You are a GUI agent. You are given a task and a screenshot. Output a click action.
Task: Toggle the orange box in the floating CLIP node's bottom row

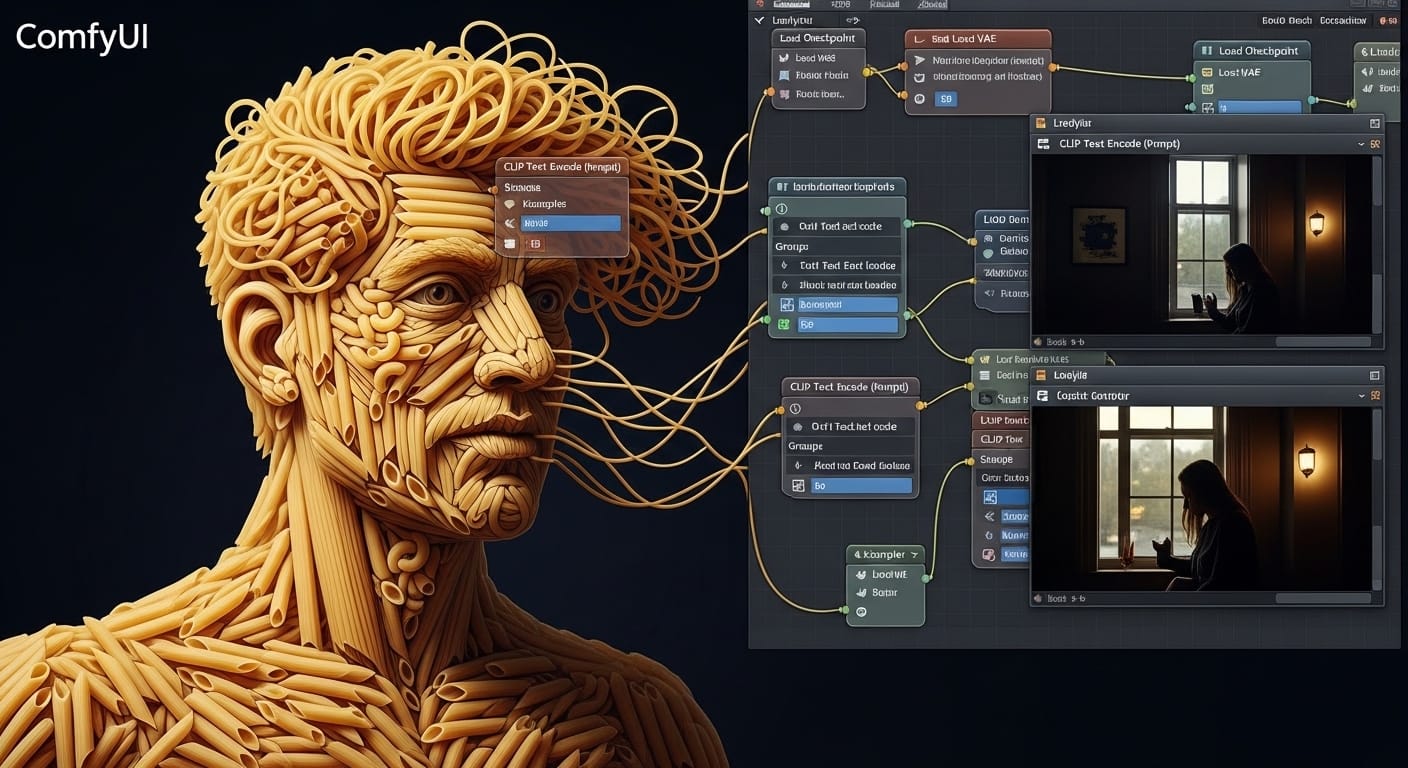pos(534,243)
